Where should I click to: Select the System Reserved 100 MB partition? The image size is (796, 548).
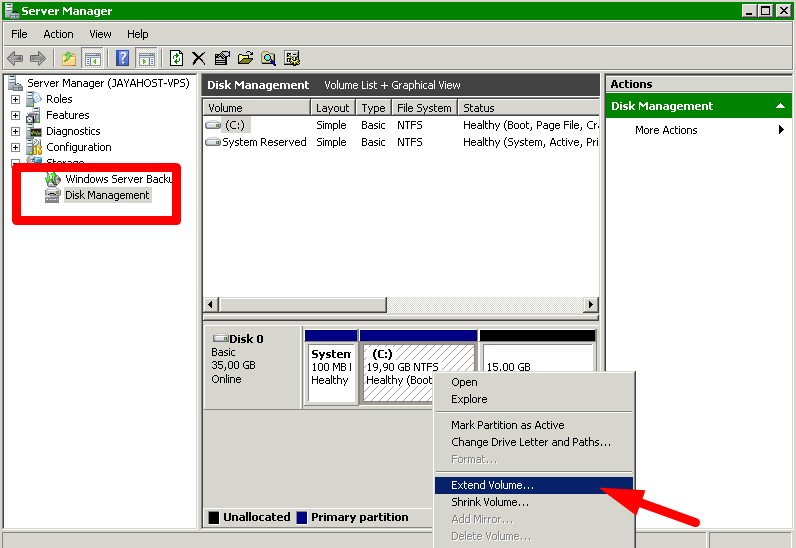331,367
